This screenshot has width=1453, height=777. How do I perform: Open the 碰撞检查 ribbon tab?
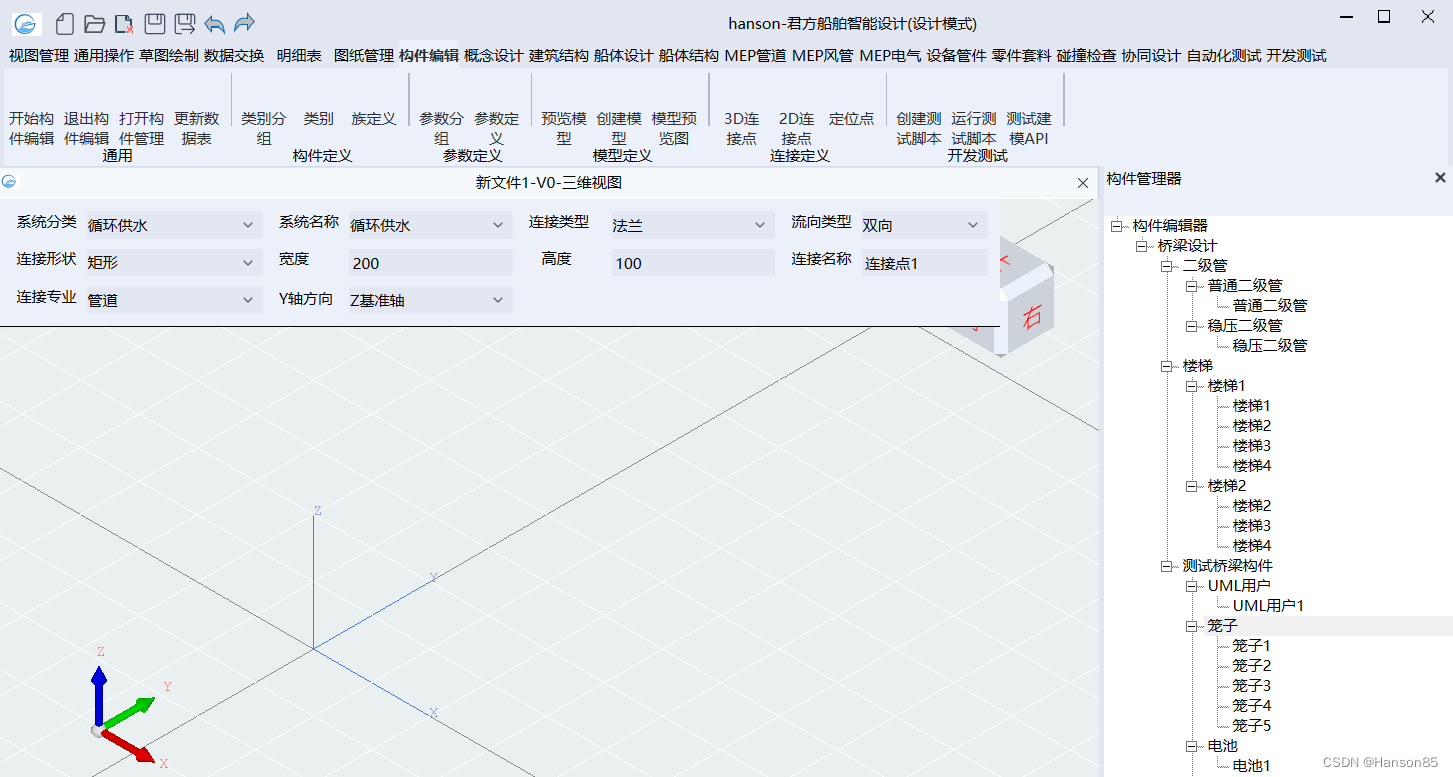1086,56
